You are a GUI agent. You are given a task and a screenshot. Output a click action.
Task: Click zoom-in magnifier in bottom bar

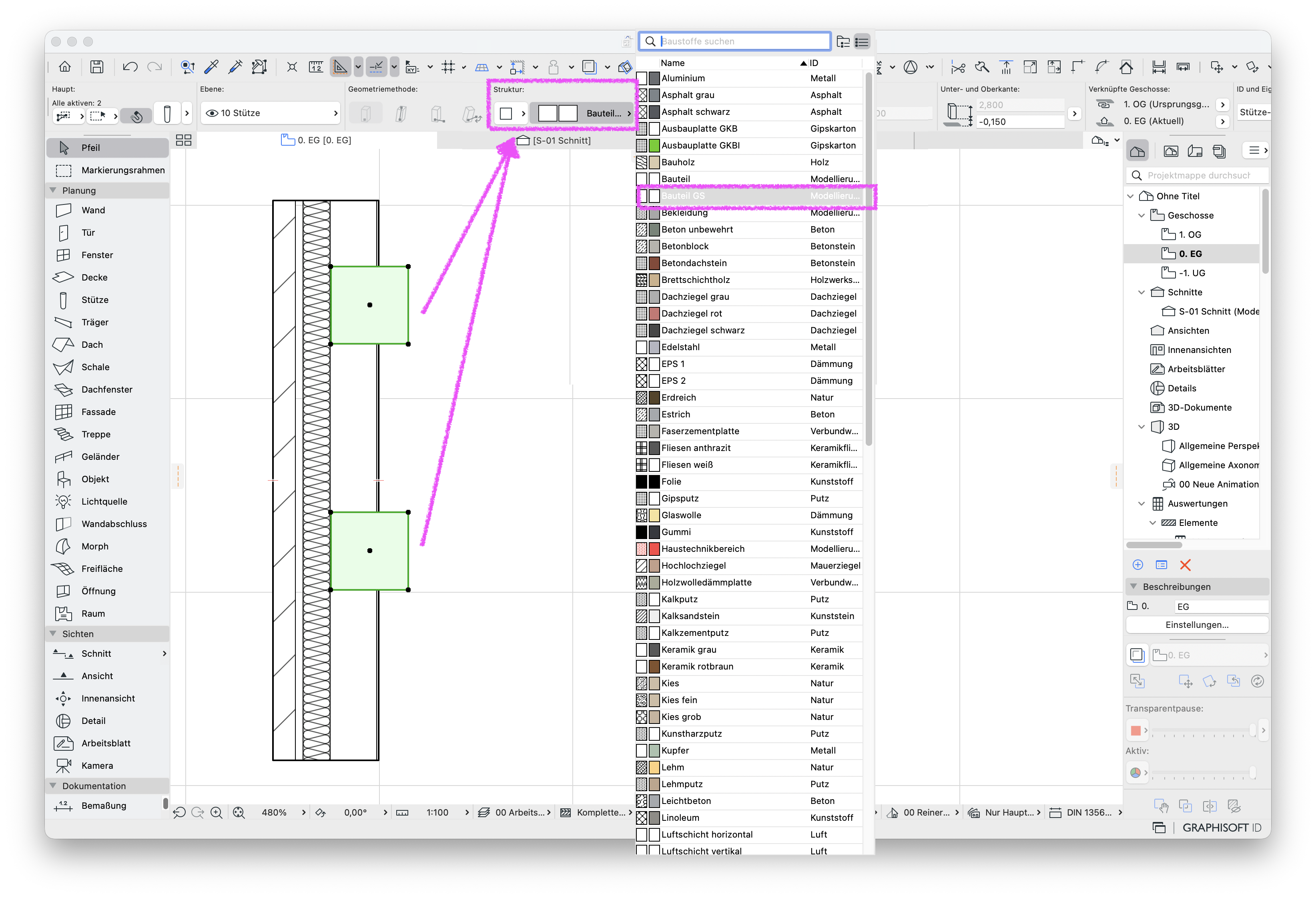[x=216, y=812]
